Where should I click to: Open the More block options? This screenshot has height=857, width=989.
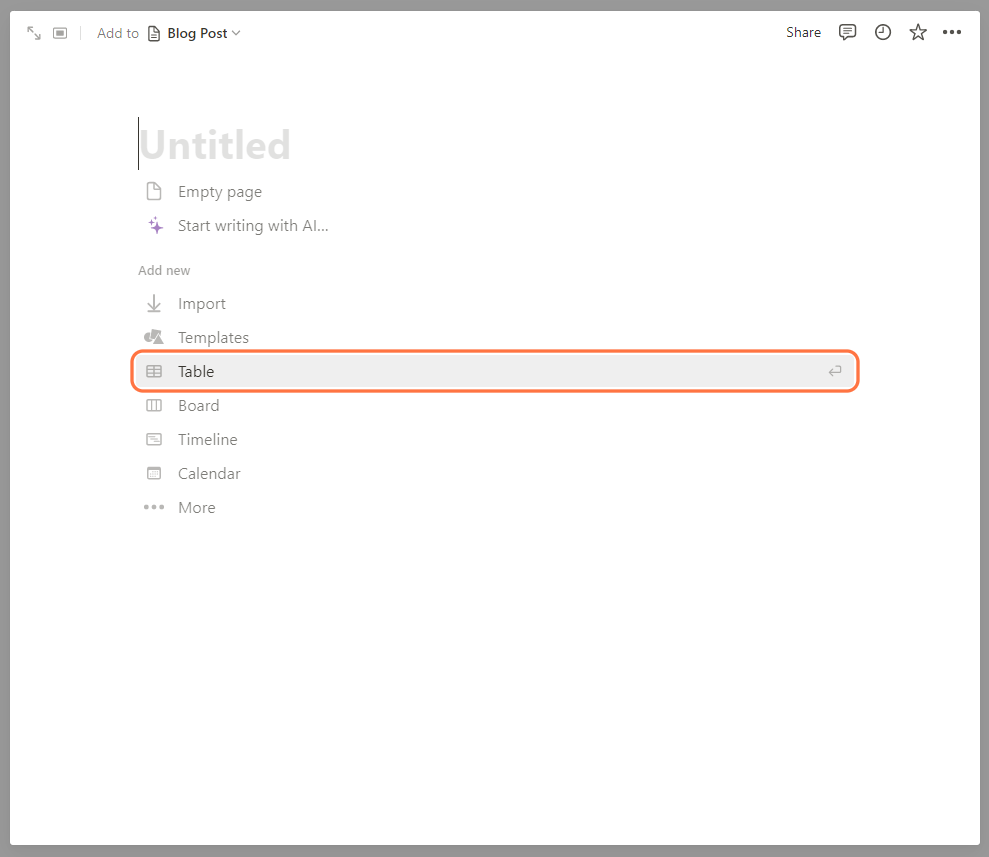coord(196,507)
